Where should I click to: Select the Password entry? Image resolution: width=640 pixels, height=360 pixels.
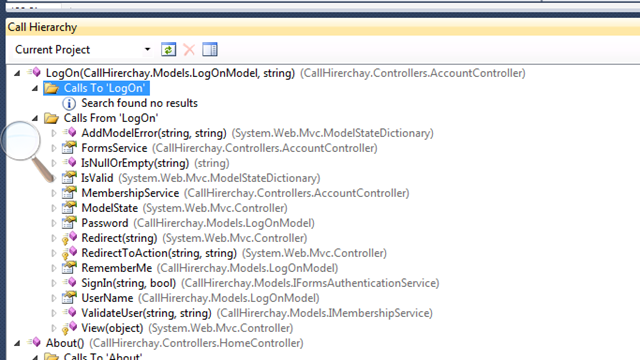click(x=198, y=223)
